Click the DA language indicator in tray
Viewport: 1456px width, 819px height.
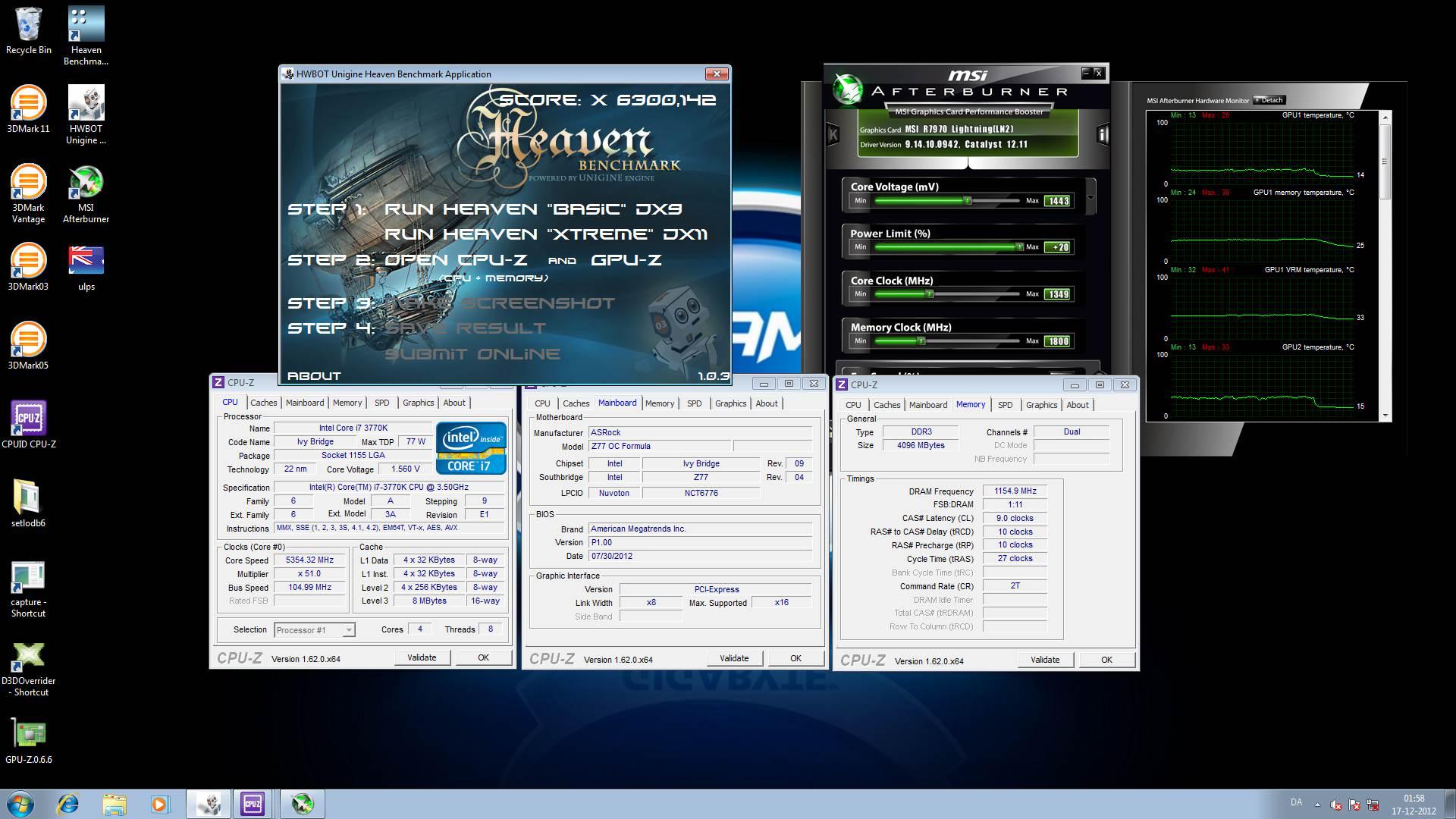(x=1296, y=802)
